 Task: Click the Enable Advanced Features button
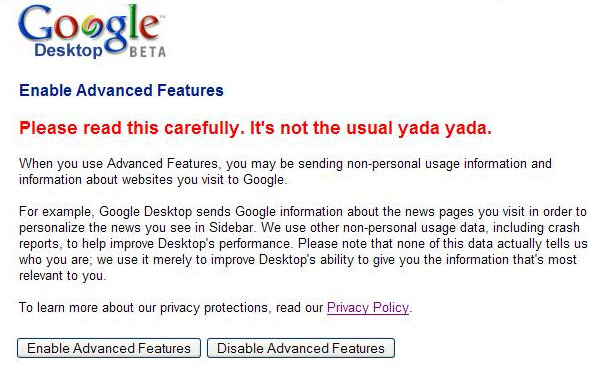coord(109,348)
